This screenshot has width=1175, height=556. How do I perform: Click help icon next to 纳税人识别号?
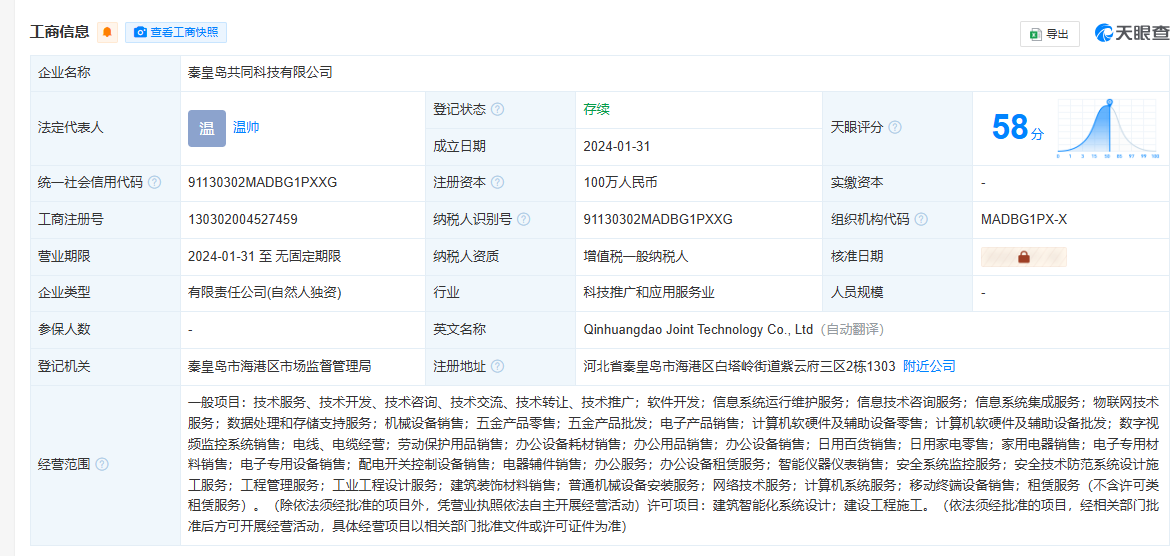(524, 220)
